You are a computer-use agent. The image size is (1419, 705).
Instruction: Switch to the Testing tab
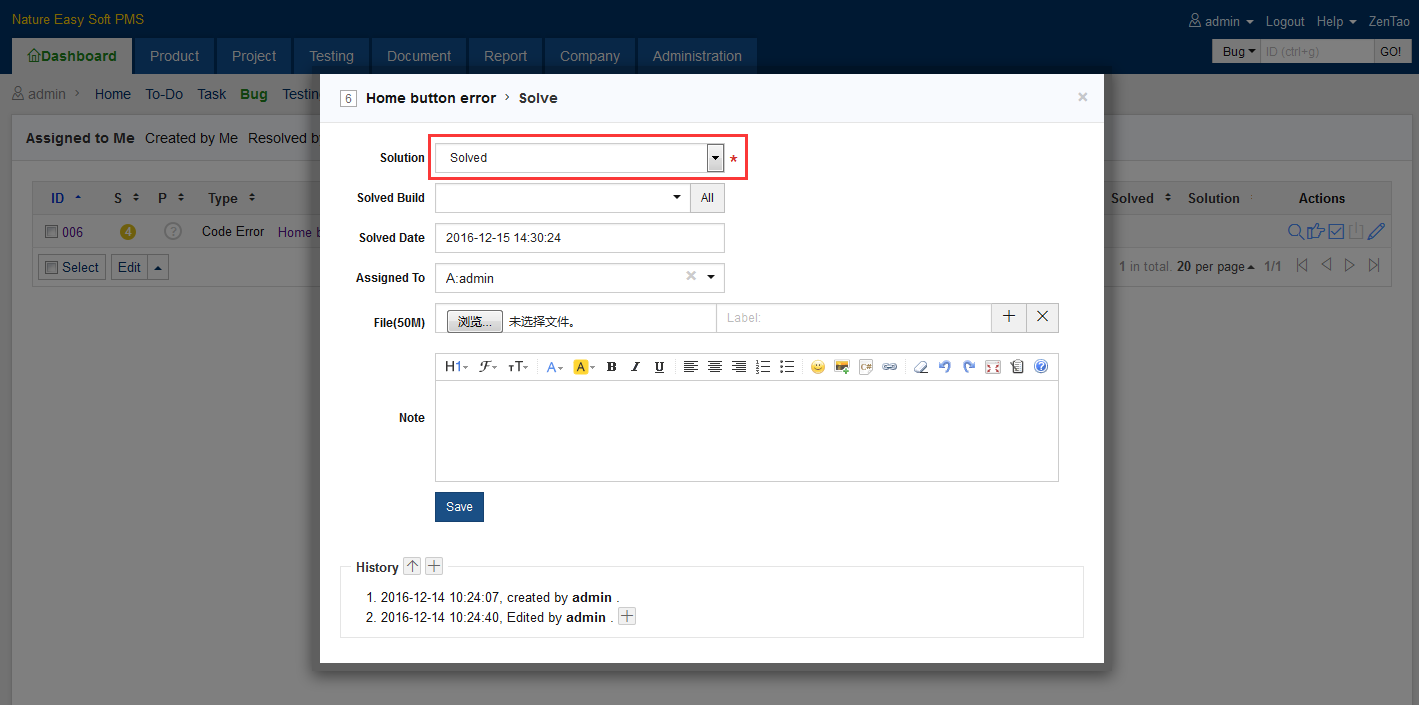[331, 56]
